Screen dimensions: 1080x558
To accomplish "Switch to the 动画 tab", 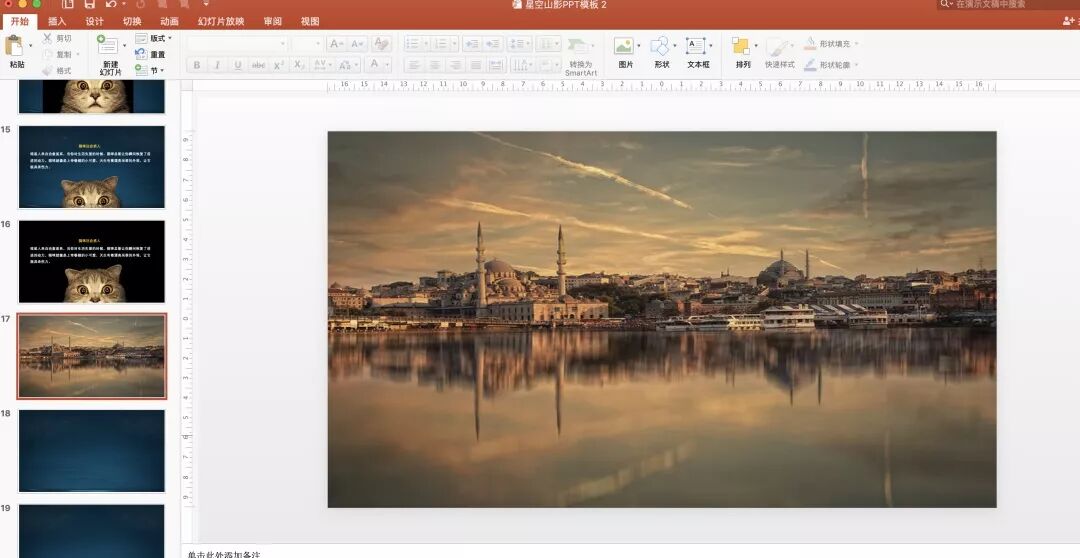I will click(x=169, y=21).
